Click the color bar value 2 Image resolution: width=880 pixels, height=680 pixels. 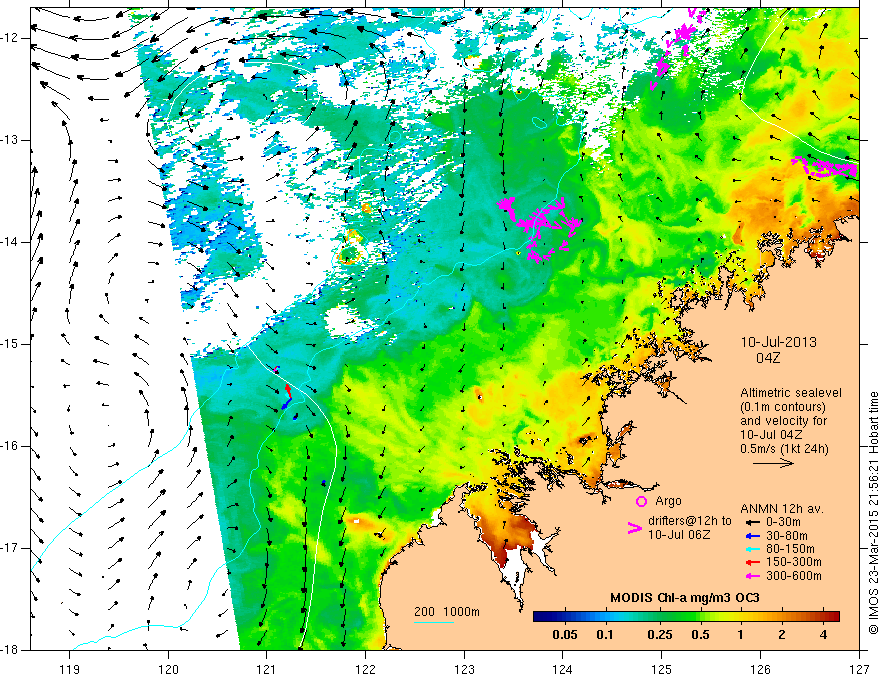pos(782,635)
